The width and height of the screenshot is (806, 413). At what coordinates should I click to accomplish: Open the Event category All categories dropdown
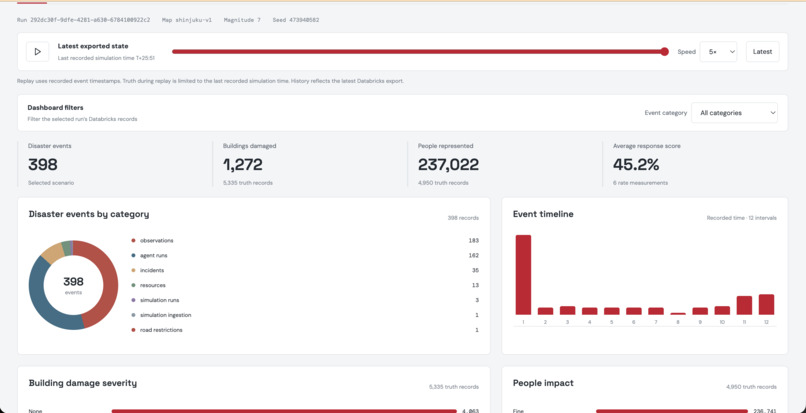click(734, 113)
